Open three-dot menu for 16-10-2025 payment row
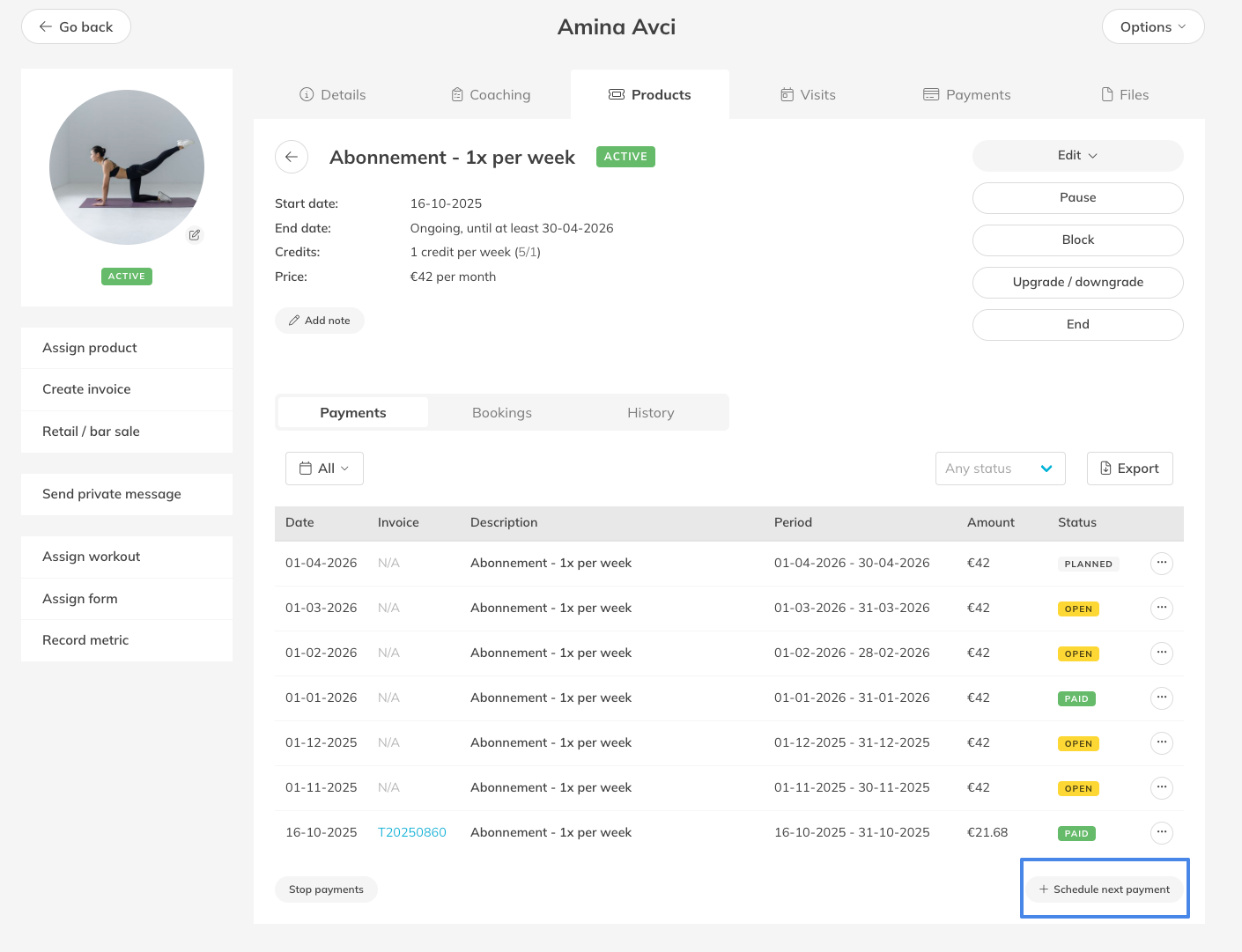Viewport: 1242px width, 952px height. [1162, 832]
